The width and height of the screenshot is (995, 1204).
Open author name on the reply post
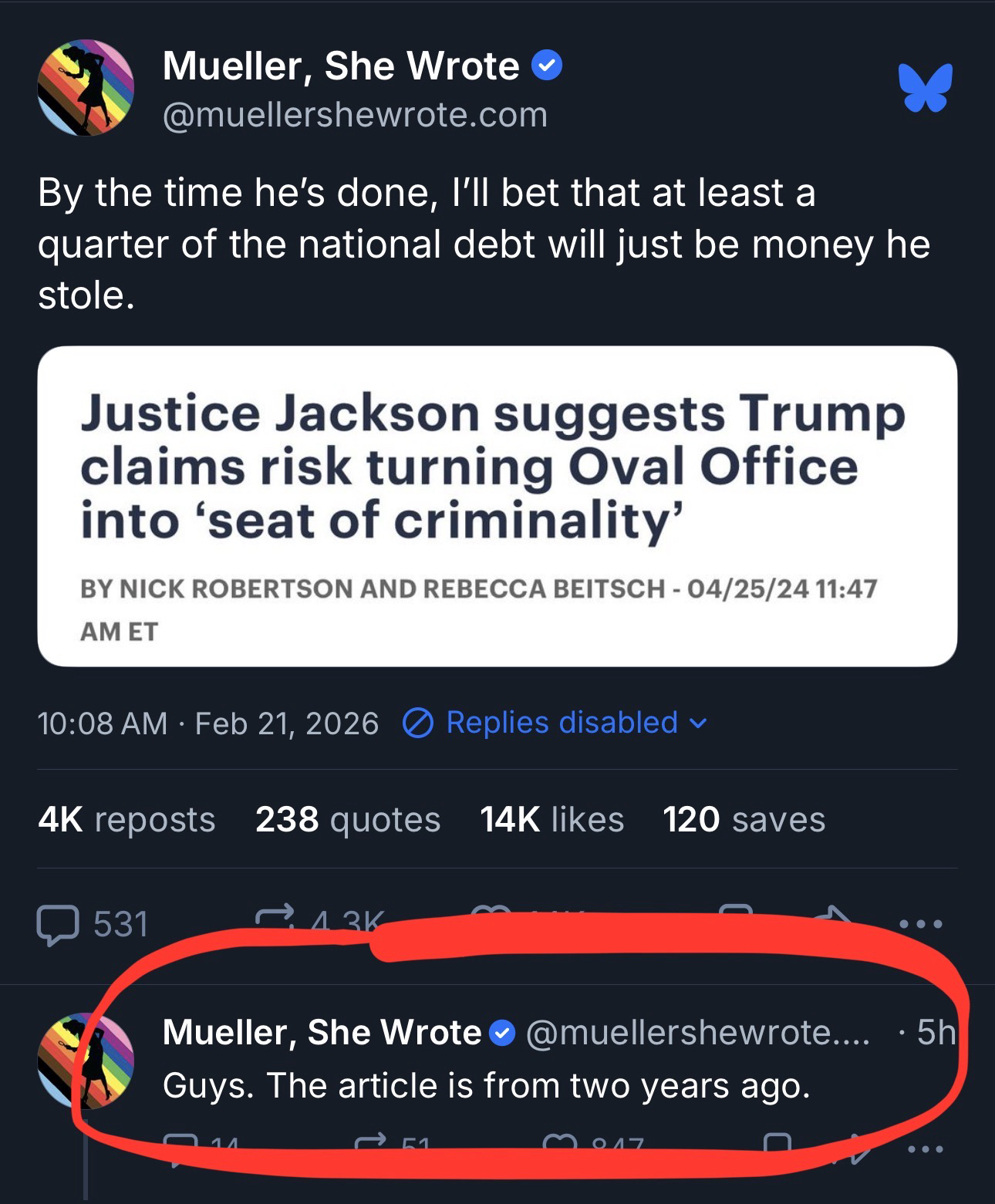[x=322, y=1032]
